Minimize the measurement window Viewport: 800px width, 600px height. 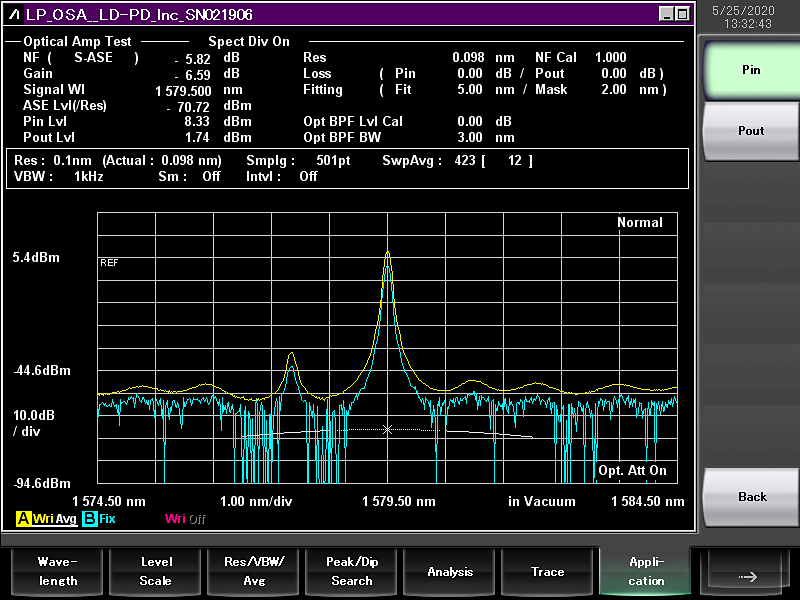coord(666,14)
